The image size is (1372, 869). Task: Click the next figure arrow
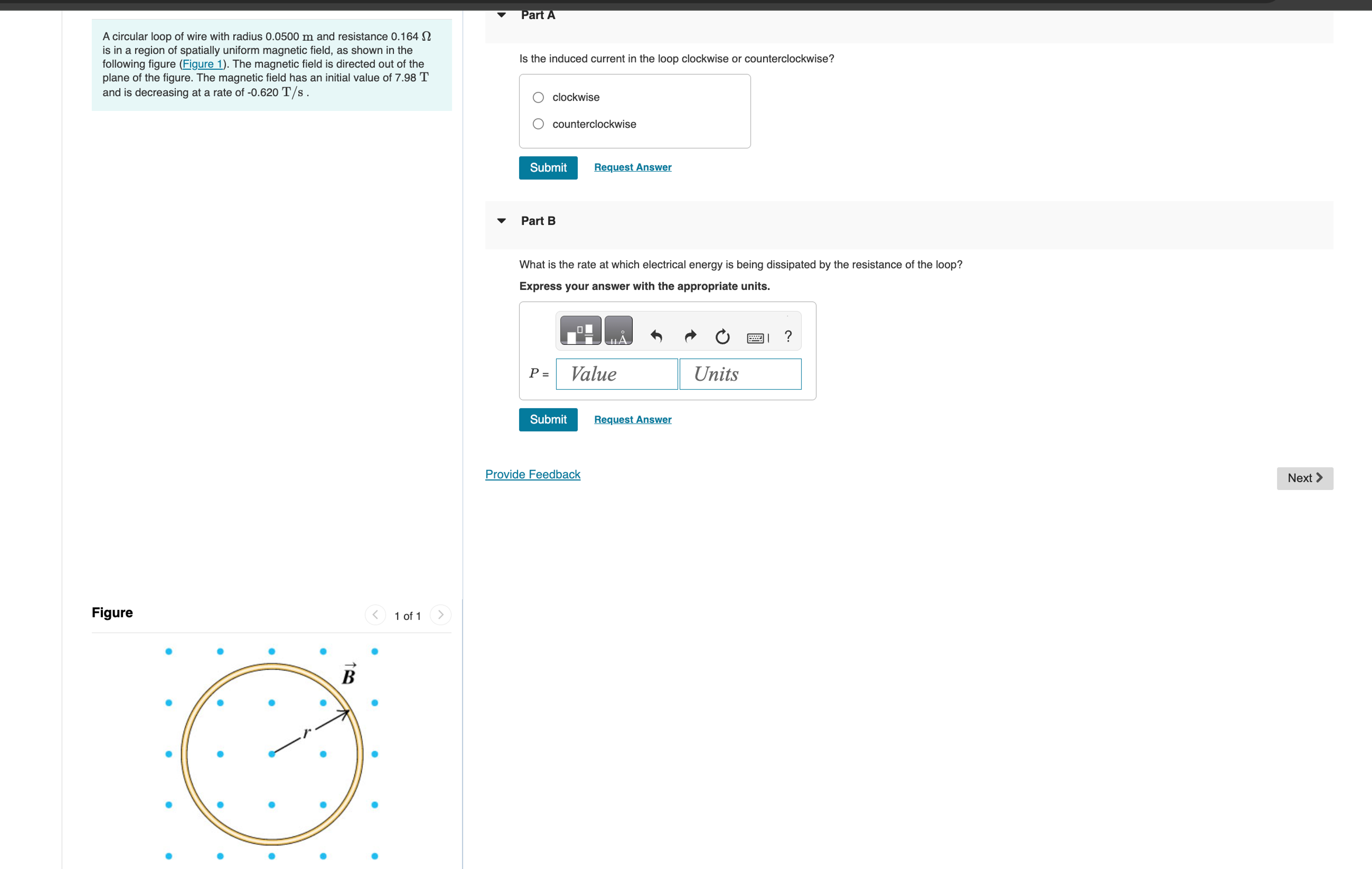click(441, 615)
